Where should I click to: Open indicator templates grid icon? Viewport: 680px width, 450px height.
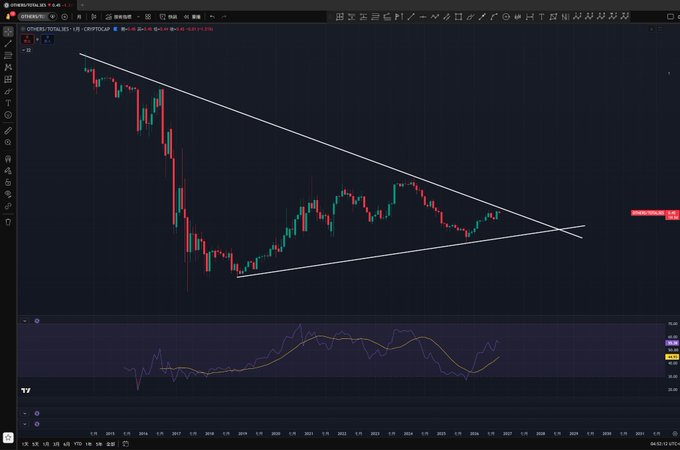point(148,16)
